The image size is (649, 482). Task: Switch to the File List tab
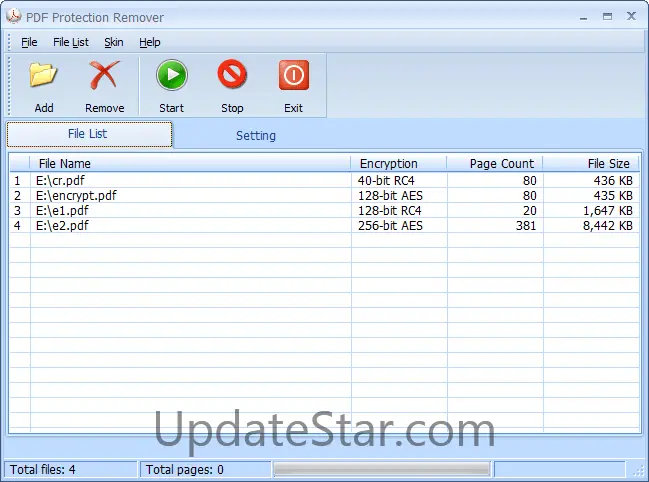point(89,134)
